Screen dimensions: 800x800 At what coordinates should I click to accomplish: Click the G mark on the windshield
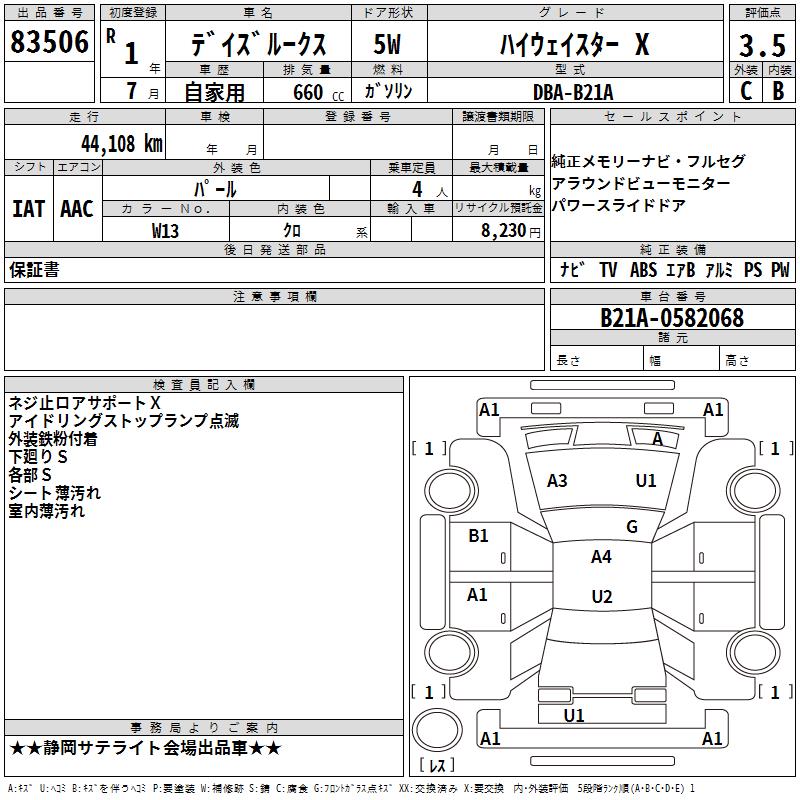632,526
